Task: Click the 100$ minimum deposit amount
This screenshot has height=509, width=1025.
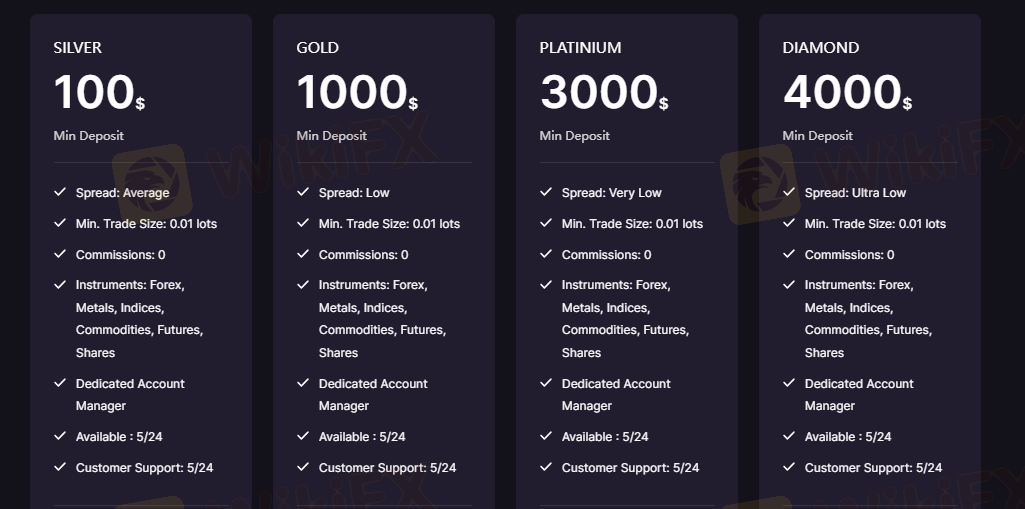Action: point(99,93)
